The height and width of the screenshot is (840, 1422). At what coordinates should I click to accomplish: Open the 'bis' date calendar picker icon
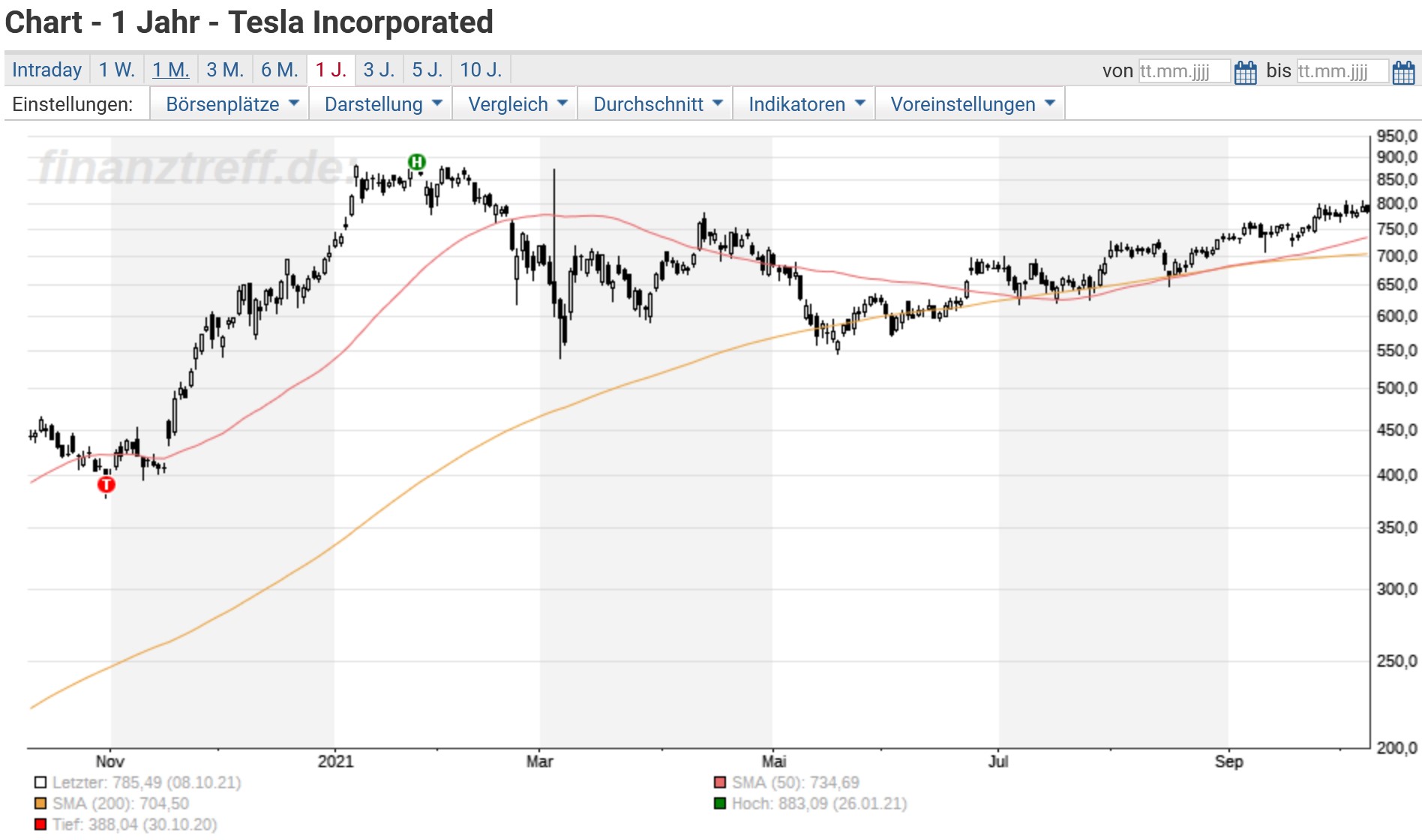[1404, 72]
